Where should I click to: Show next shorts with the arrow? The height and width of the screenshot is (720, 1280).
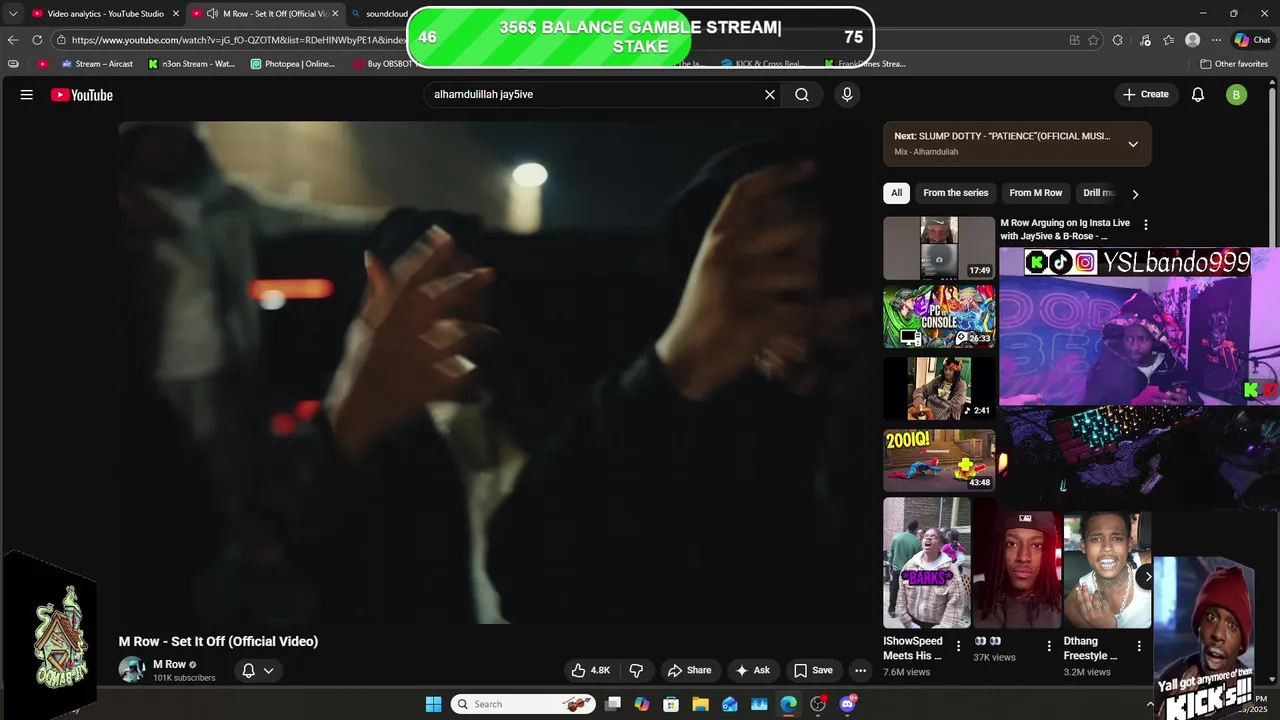[1148, 576]
